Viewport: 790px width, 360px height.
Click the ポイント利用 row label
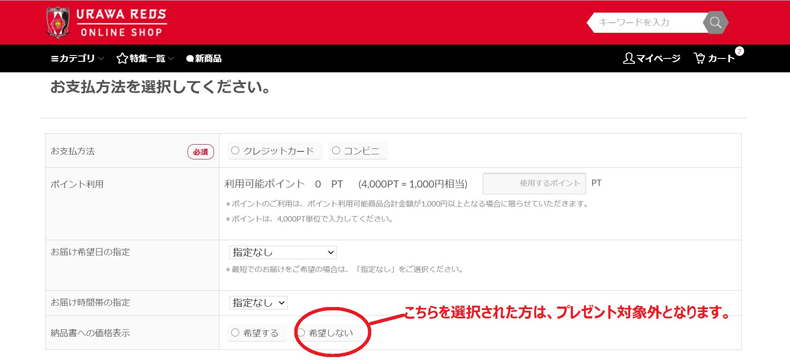pos(77,184)
